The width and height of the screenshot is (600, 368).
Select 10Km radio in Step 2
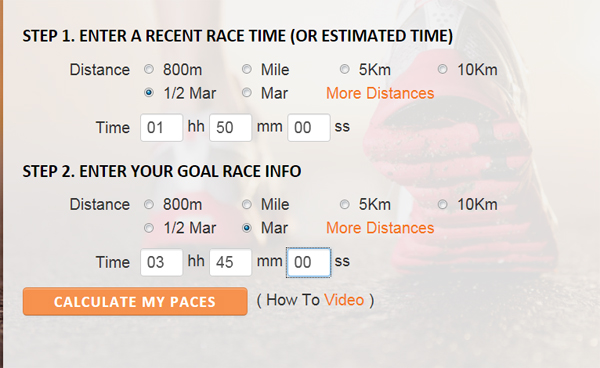coord(442,204)
